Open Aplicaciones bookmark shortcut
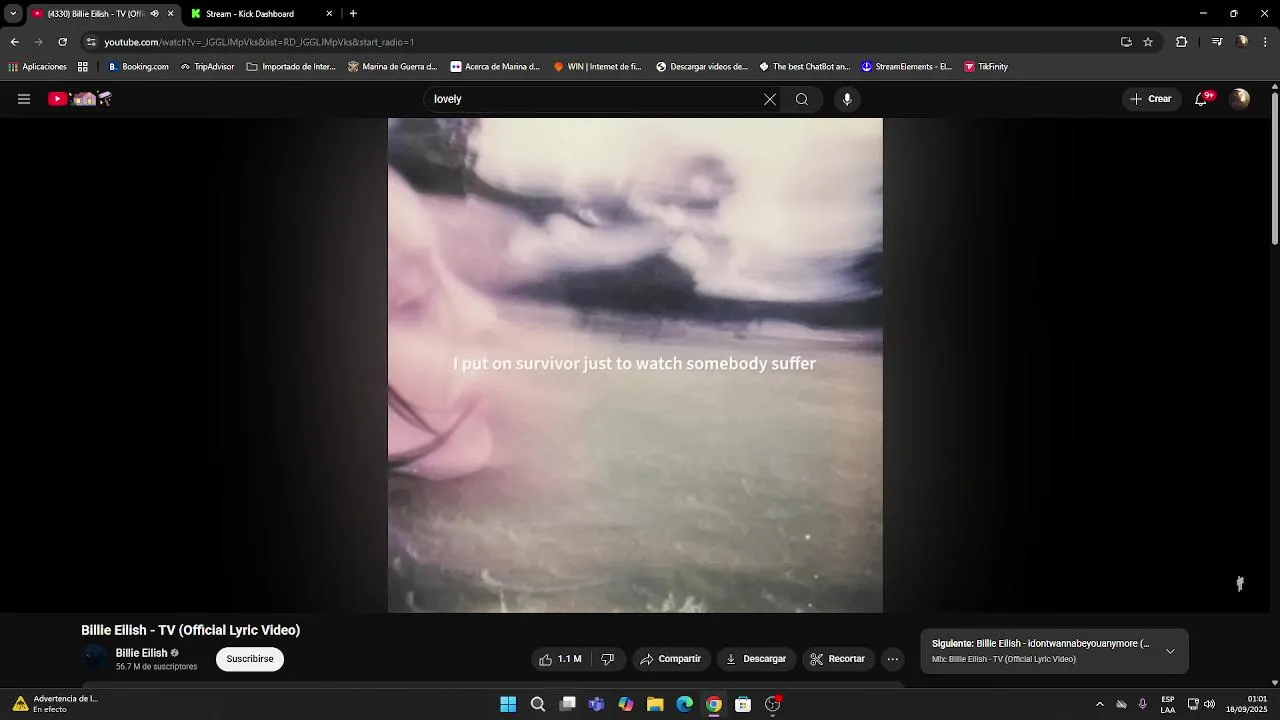1280x720 pixels. coord(37,67)
